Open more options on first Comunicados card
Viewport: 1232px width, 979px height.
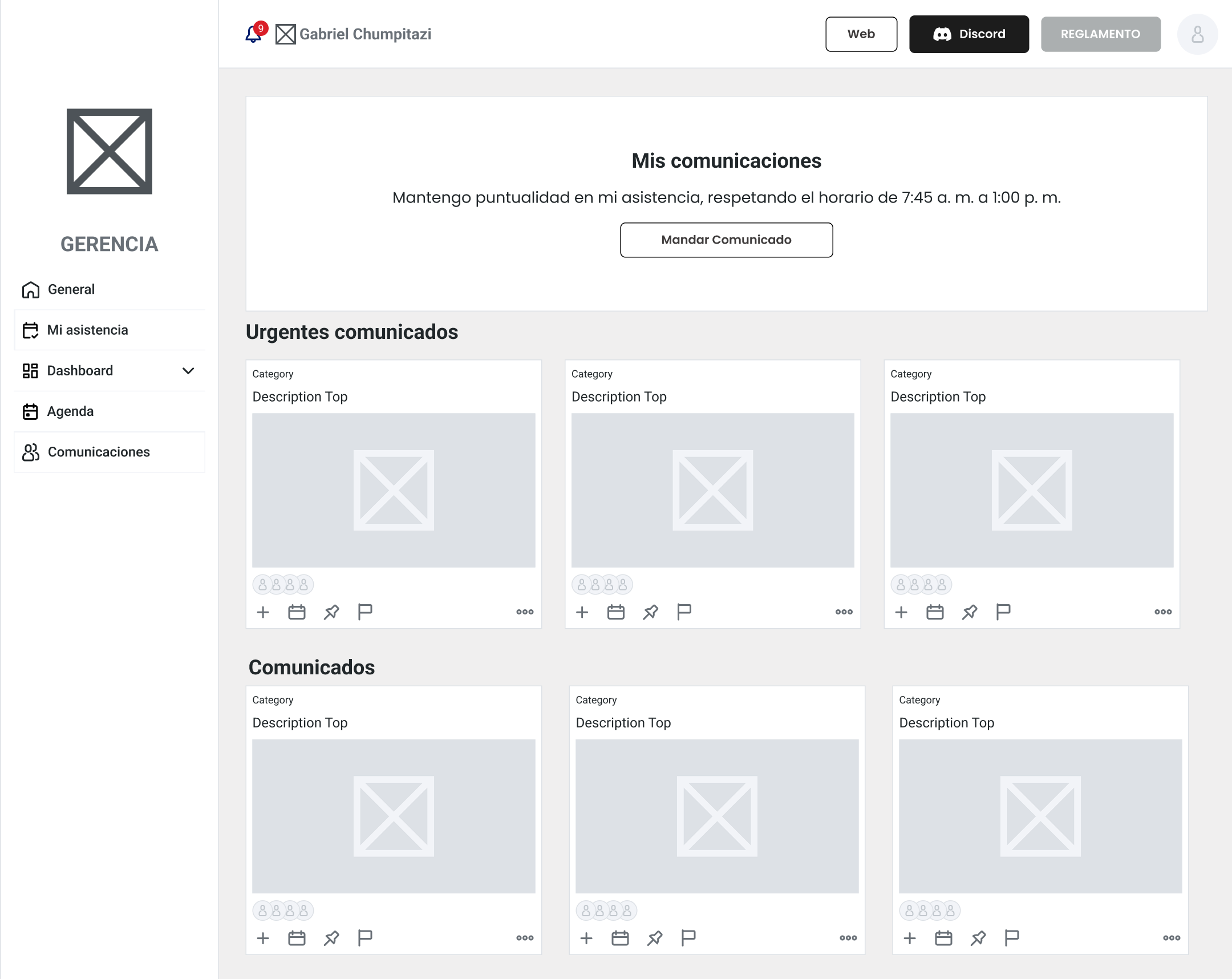[x=525, y=938]
